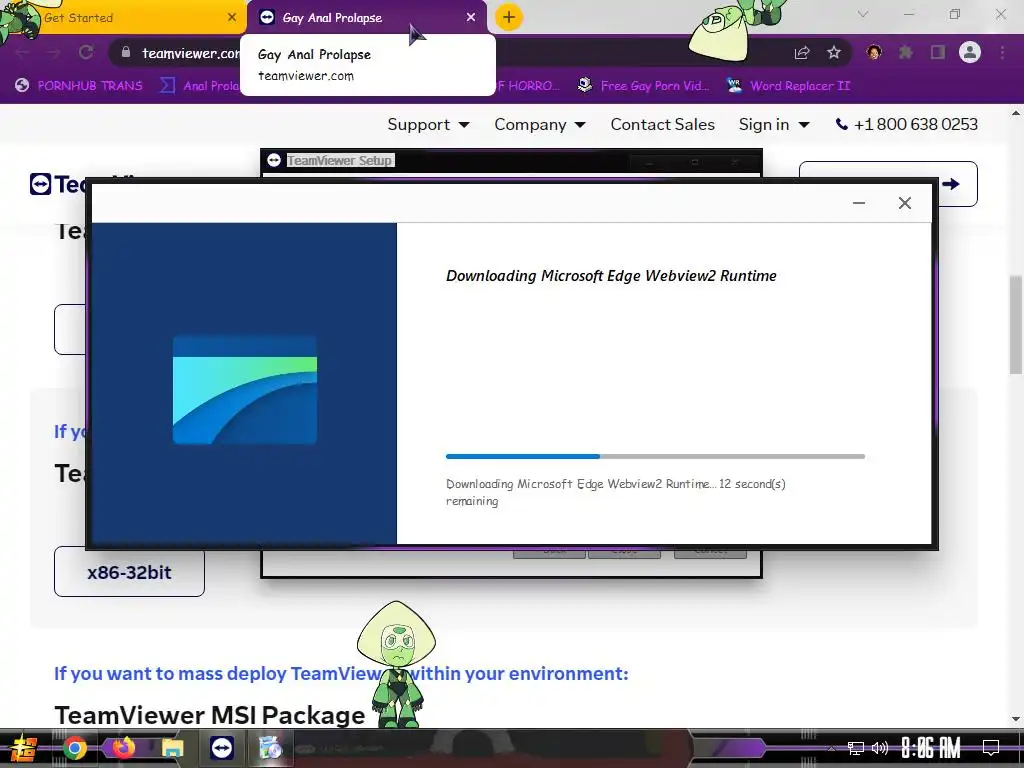Click the page vertical scrollbar thumb

[1016, 325]
